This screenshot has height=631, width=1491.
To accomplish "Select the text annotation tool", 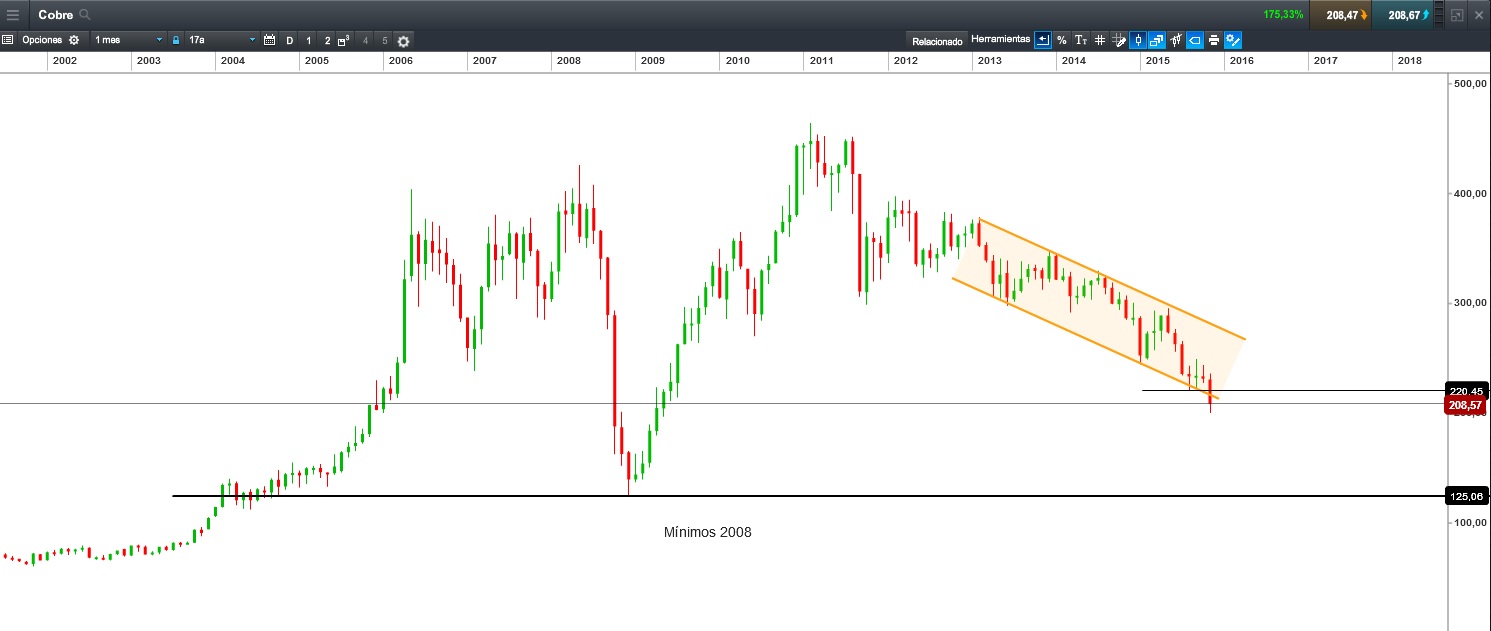I will [x=1081, y=40].
